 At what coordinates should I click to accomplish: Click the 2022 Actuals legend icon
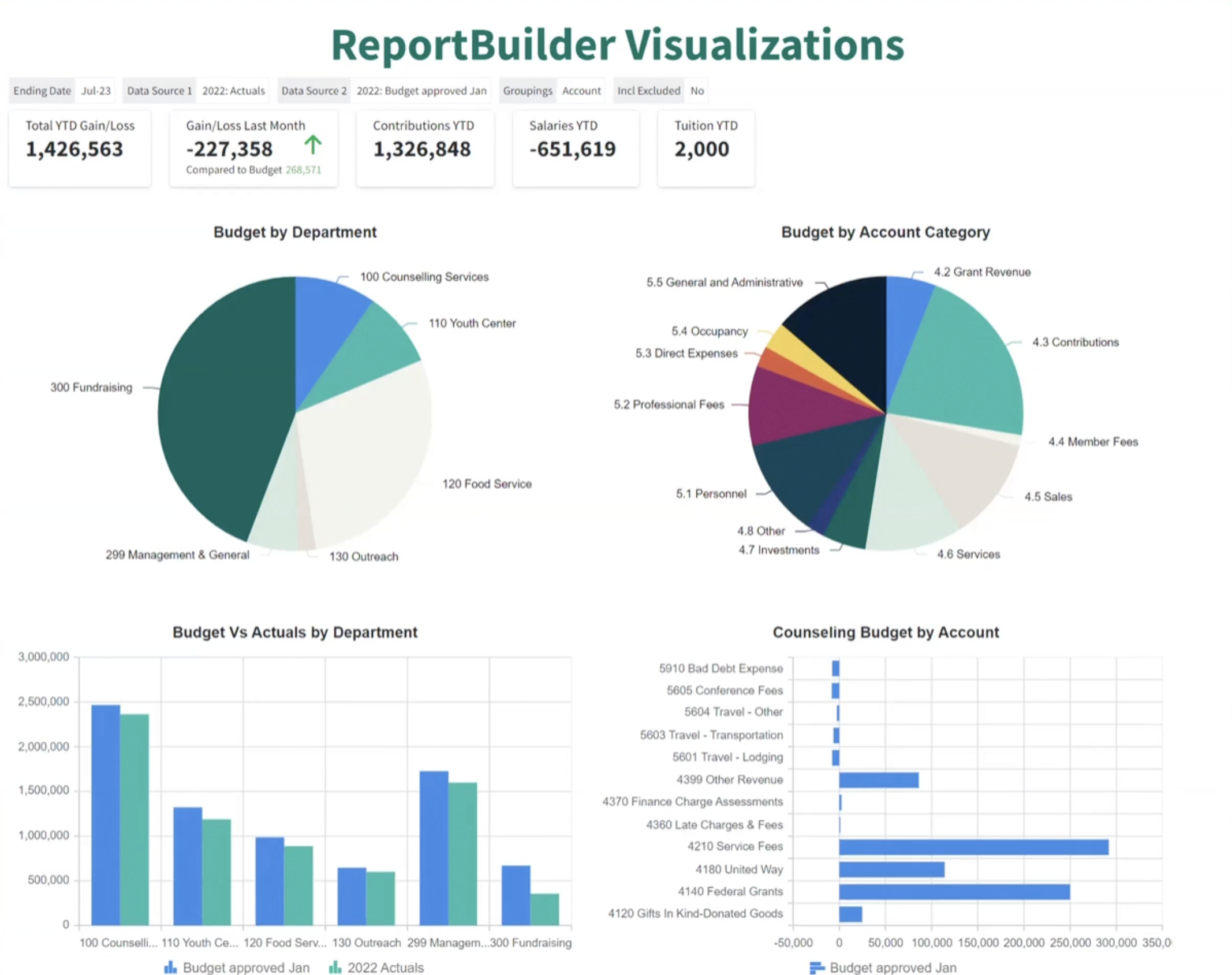tap(335, 967)
